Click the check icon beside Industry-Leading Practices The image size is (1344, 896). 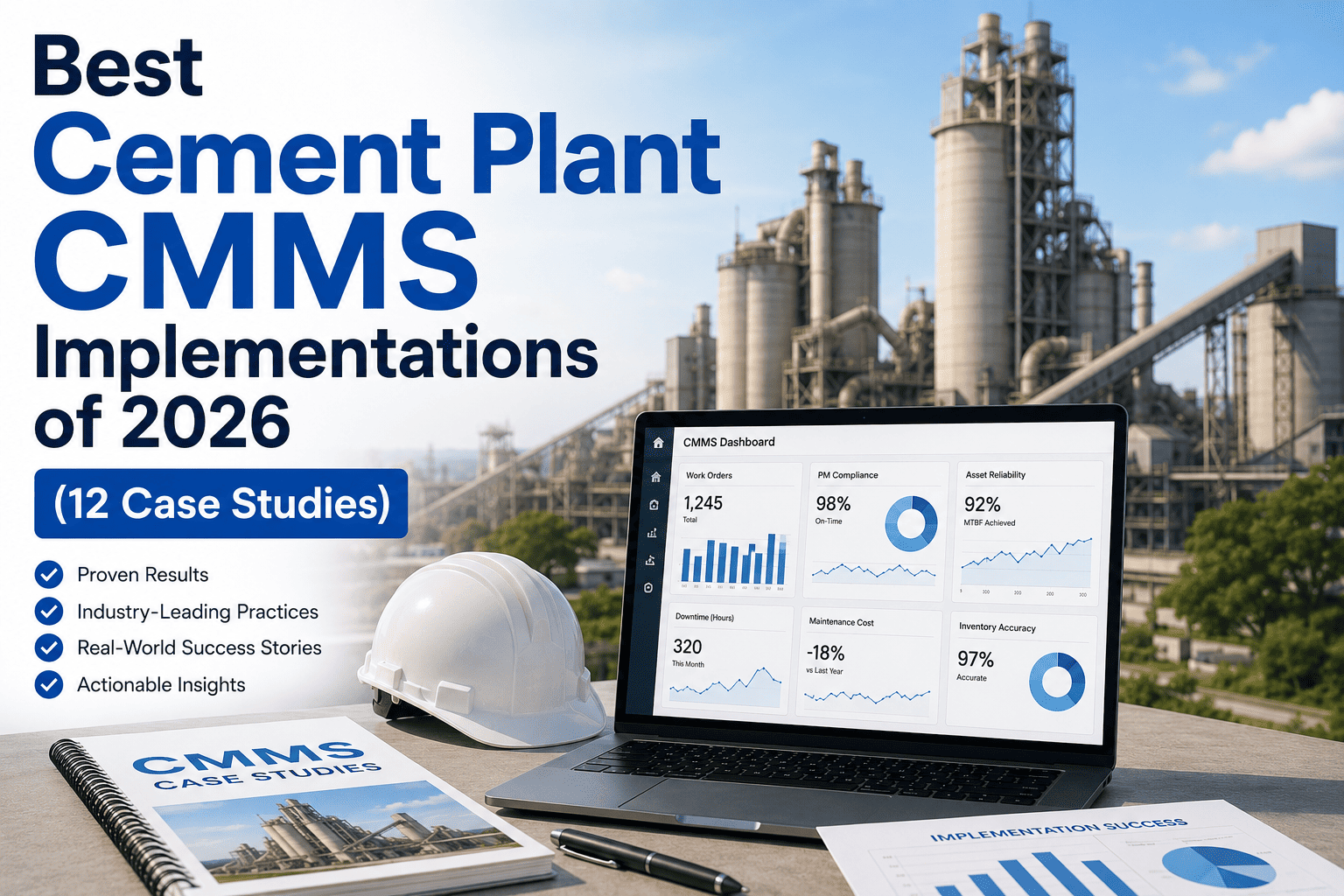click(49, 612)
